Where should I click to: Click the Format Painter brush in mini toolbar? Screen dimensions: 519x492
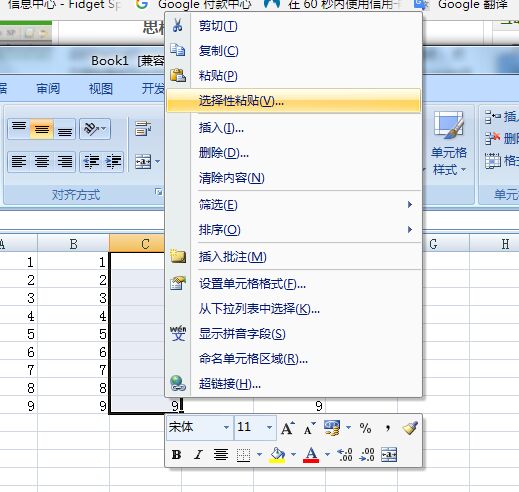[x=410, y=428]
